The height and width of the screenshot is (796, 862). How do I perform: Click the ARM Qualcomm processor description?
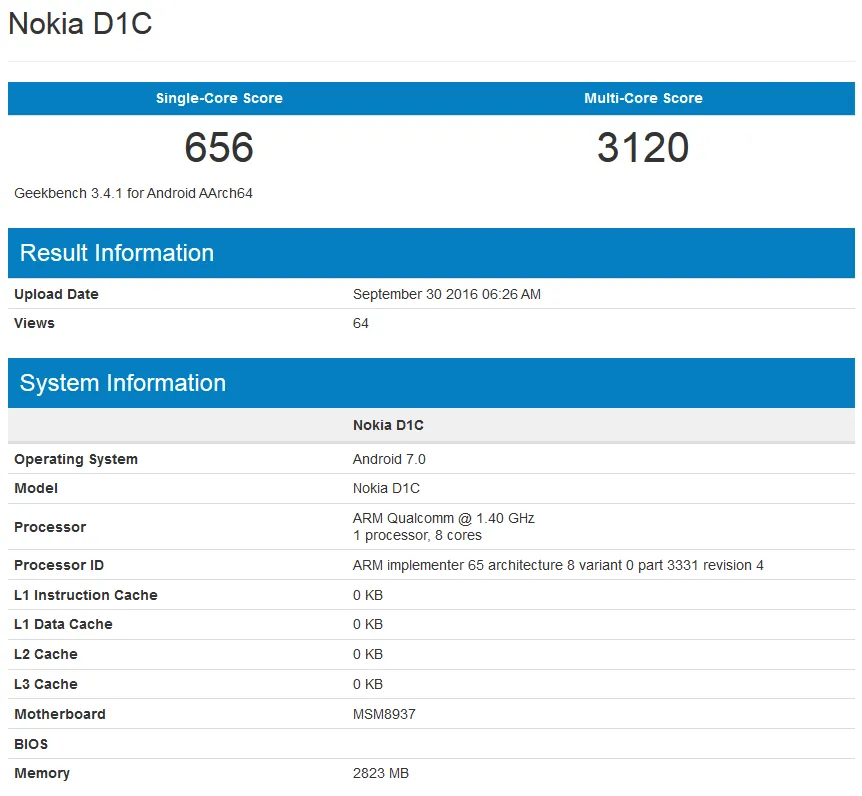[x=444, y=518]
